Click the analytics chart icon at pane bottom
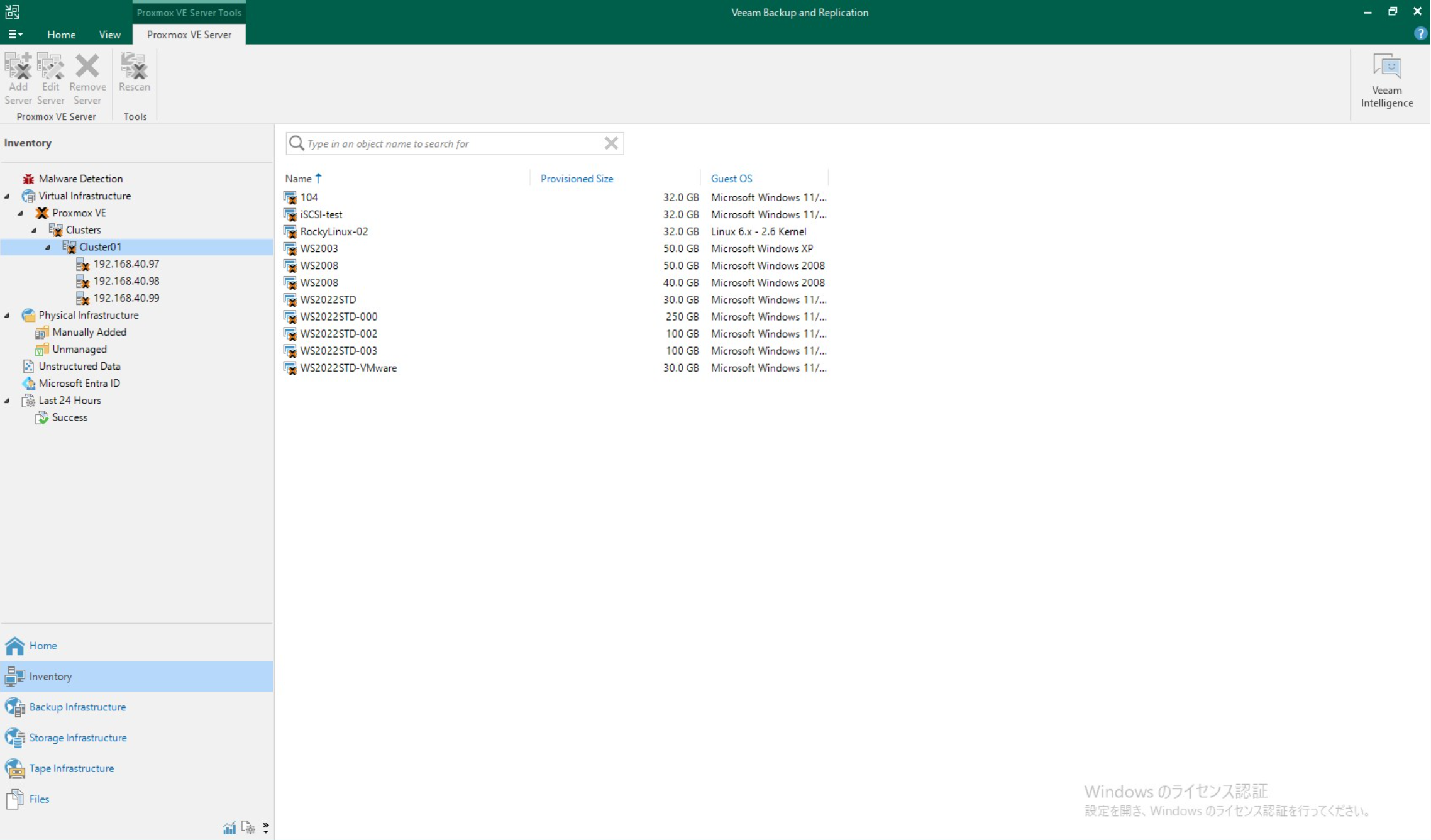The image size is (1431, 840). (x=229, y=828)
